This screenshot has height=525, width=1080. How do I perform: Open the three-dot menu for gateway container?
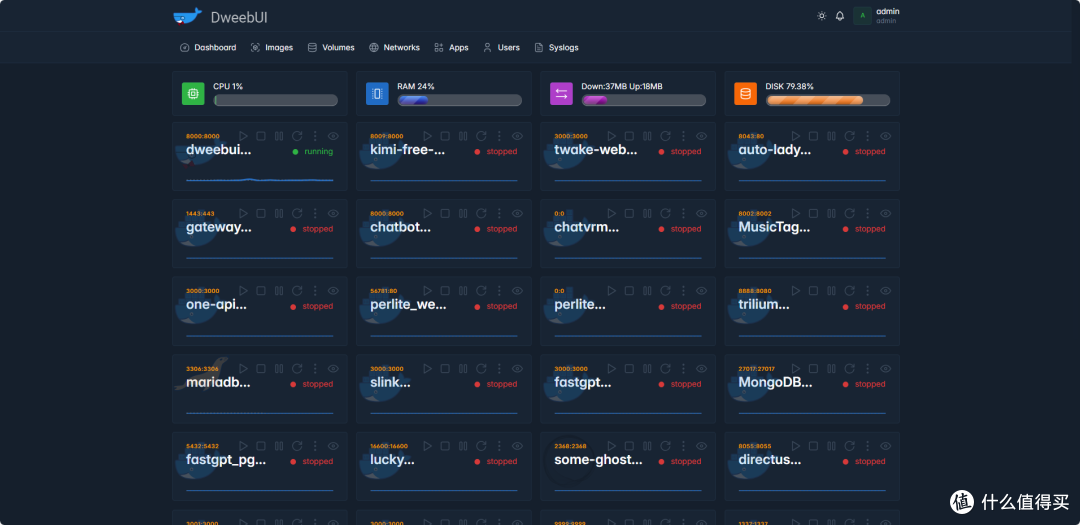315,213
